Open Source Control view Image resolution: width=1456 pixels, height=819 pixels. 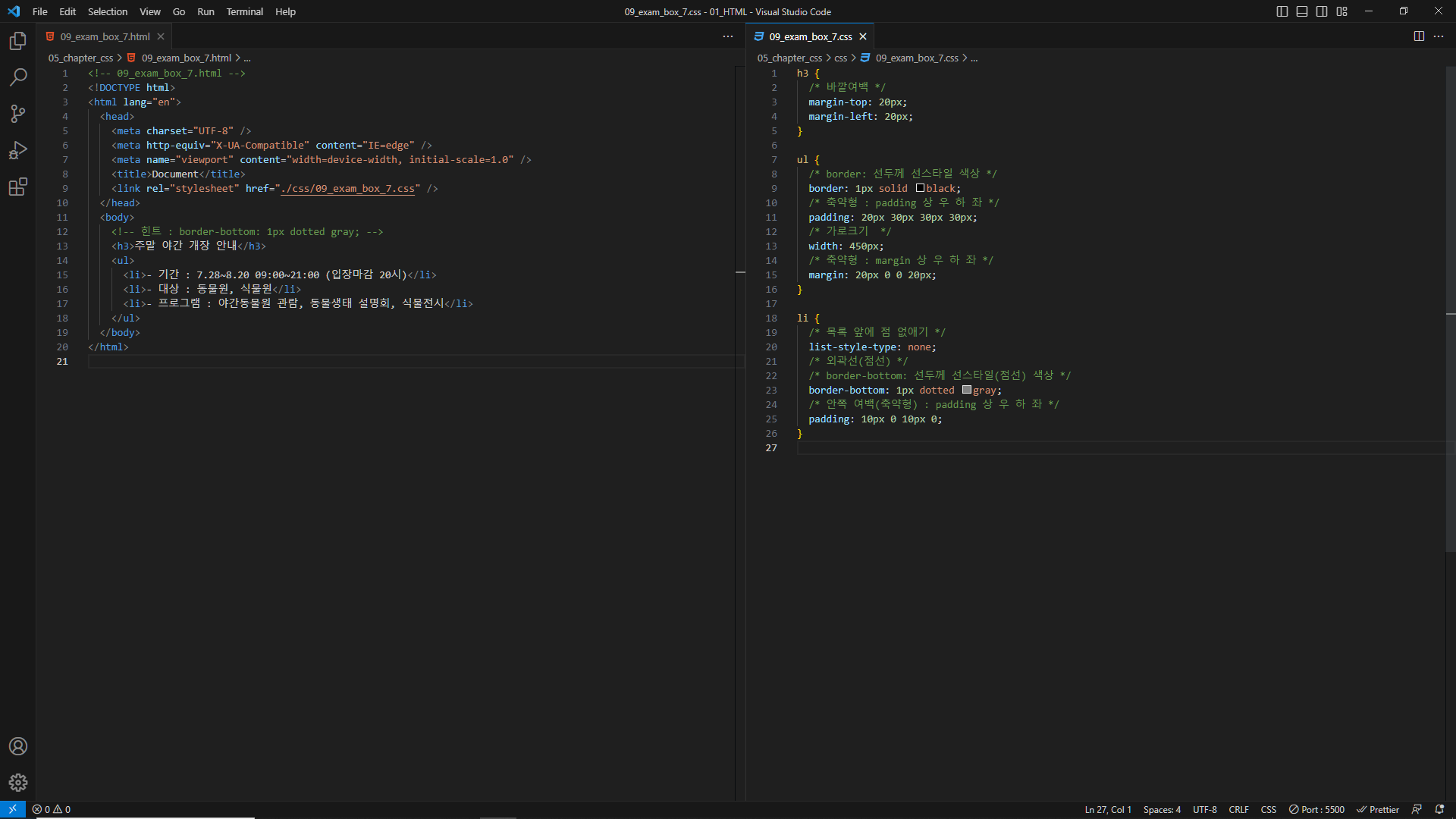pyautogui.click(x=18, y=114)
